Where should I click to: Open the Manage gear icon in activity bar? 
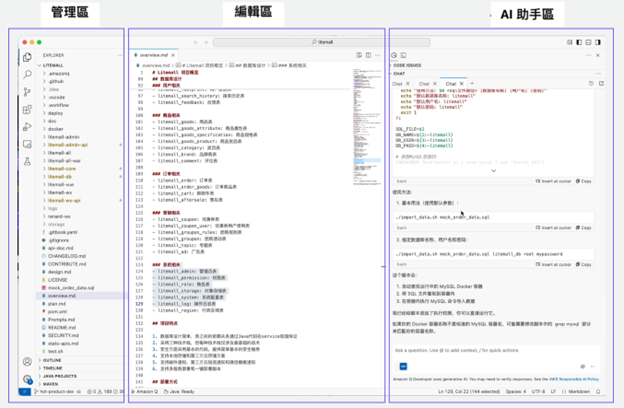tap(27, 379)
